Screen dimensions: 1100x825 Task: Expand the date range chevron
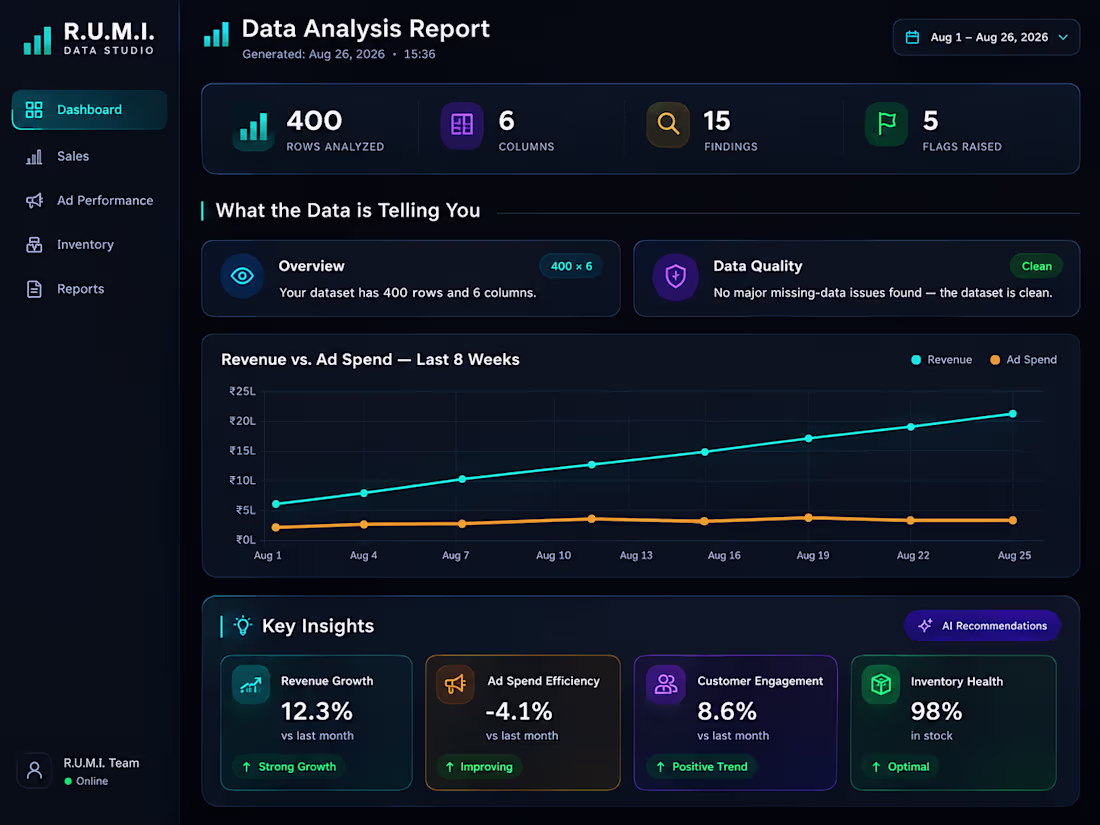click(x=1064, y=37)
